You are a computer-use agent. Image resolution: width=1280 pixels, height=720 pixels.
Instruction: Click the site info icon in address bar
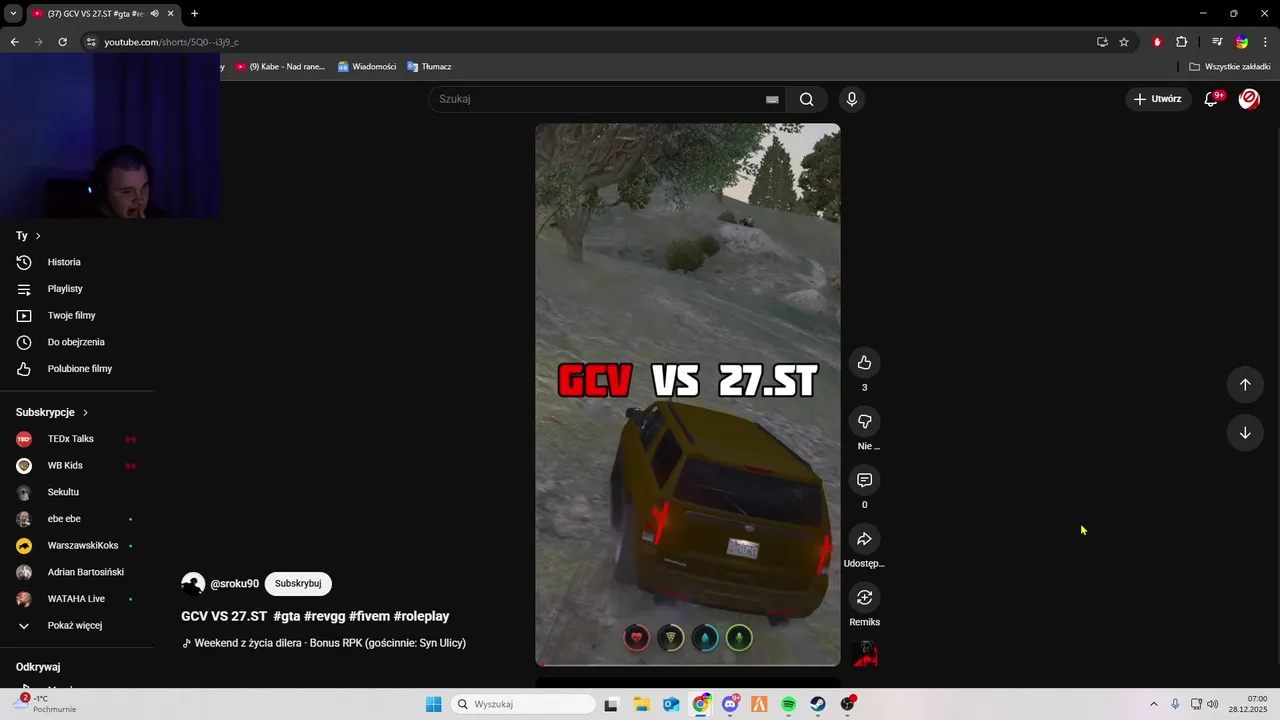click(x=91, y=42)
